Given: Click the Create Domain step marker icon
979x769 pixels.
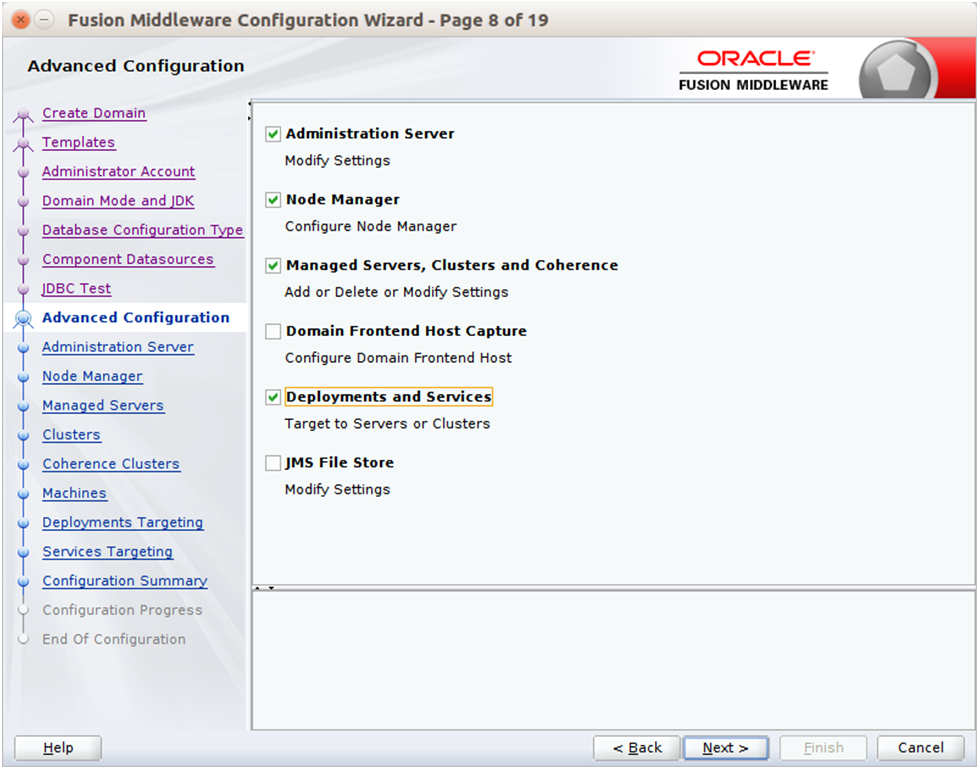Looking at the screenshot, I should pos(23,115).
